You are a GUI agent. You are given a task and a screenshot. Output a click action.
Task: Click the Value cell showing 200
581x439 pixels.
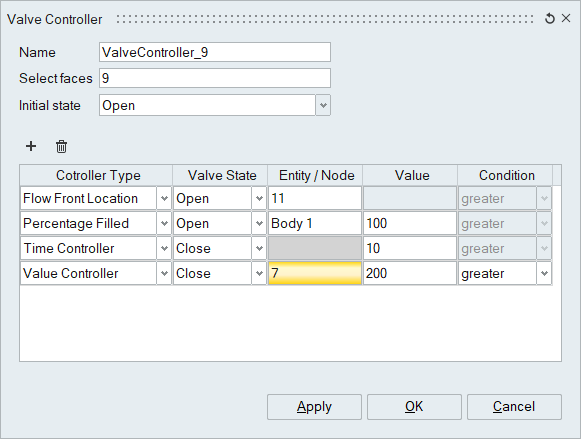(410, 273)
